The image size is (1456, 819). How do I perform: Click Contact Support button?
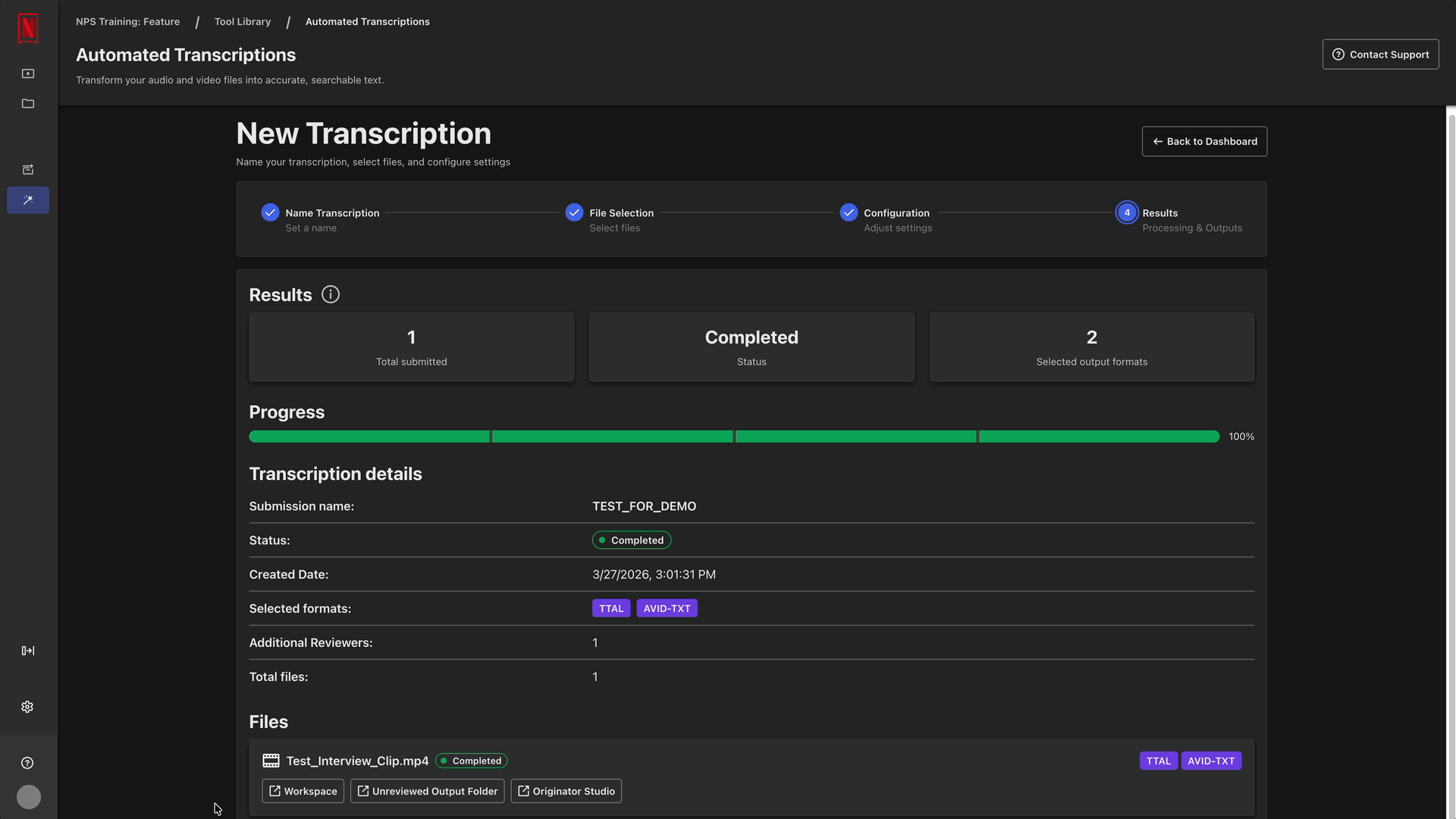1380,55
